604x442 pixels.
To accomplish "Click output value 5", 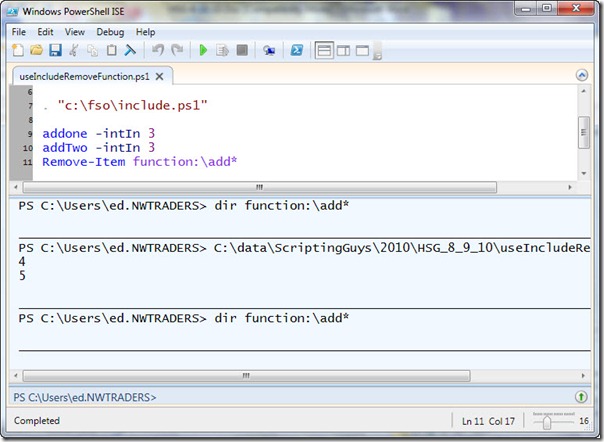I will [22, 276].
